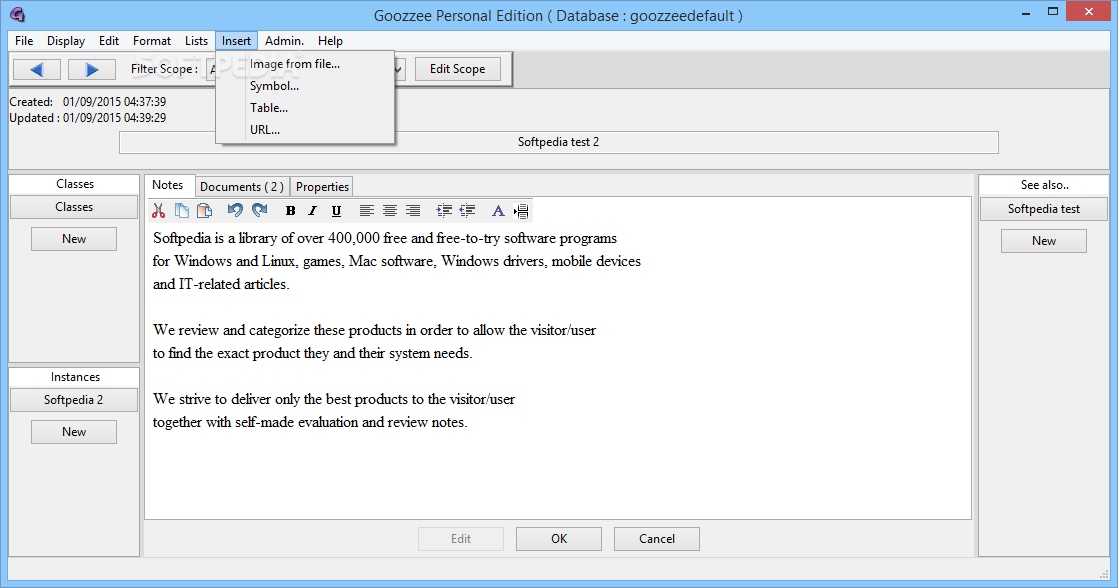Switch to the Properties tab

point(322,187)
